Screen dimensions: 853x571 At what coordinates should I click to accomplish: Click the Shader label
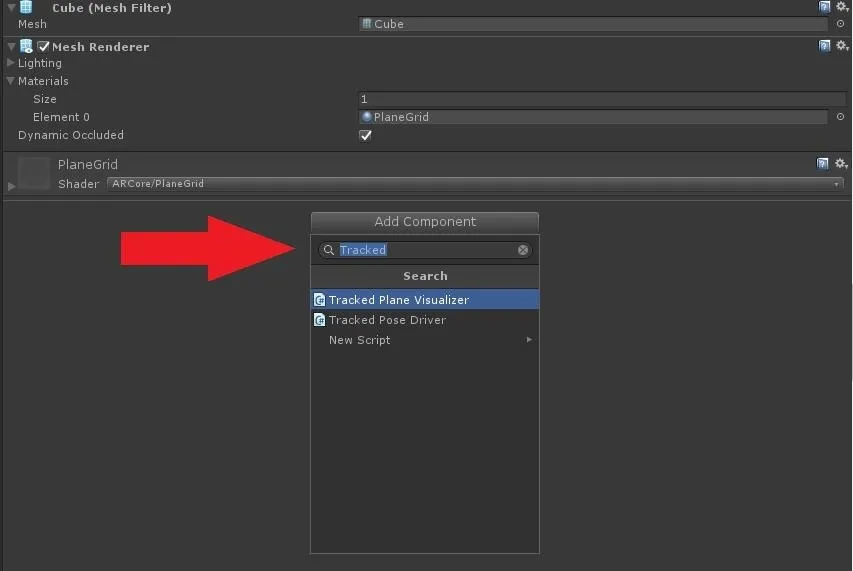78,184
